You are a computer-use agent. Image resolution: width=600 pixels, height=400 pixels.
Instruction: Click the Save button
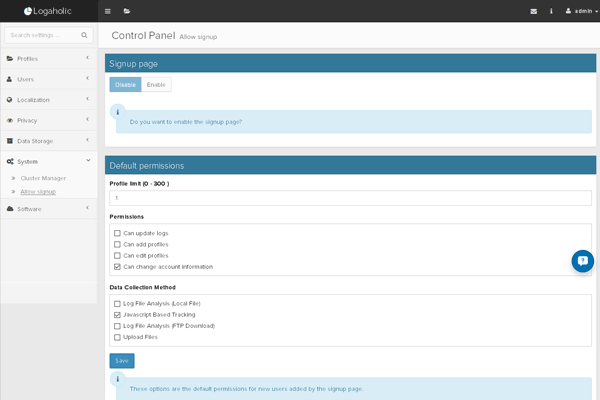pos(121,360)
